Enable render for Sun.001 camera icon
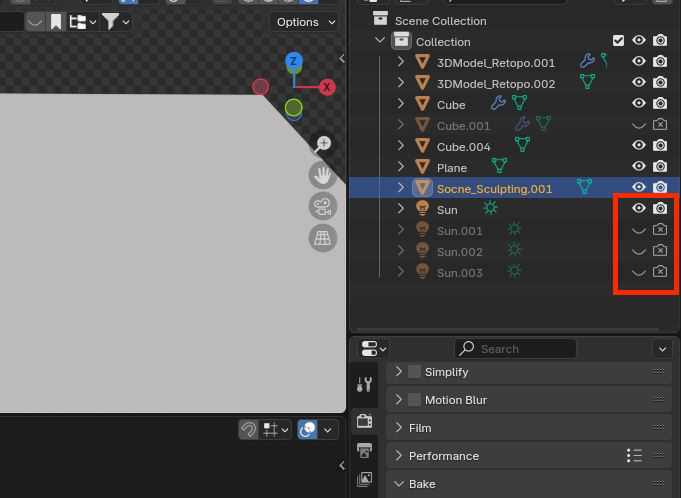Screen dimensions: 681x498 660,229
